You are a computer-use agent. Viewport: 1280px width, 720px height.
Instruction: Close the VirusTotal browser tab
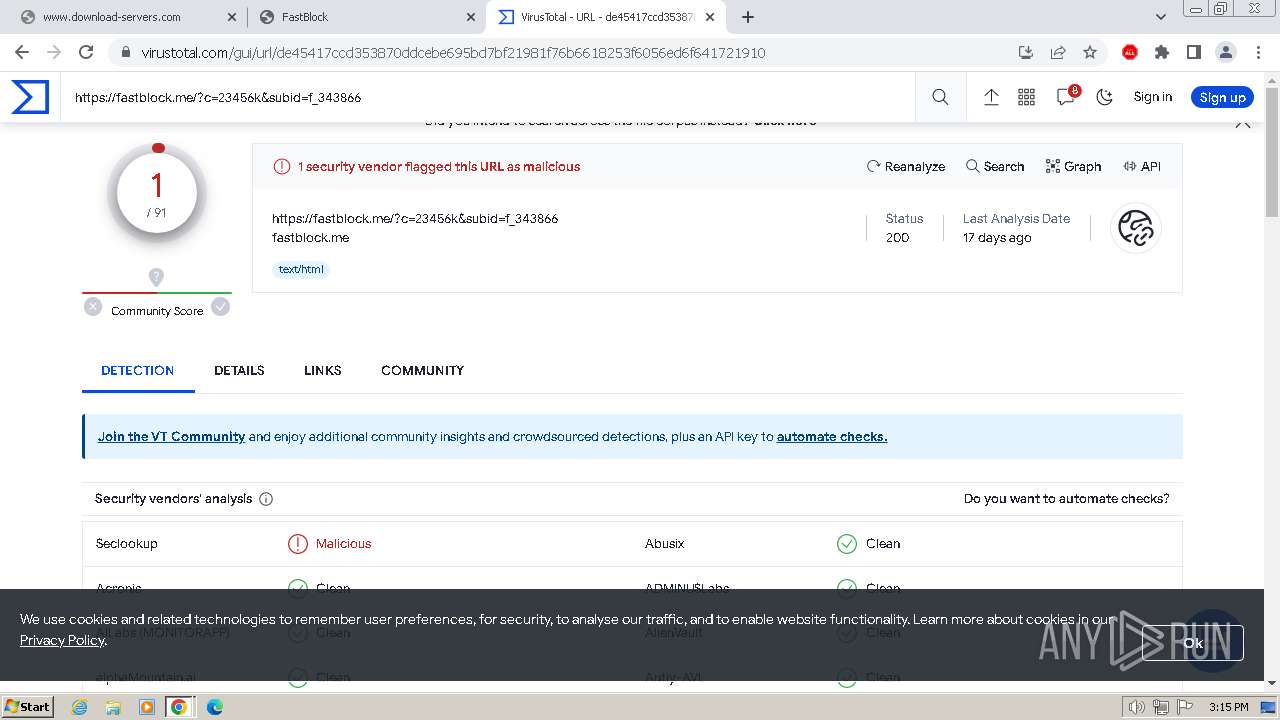tap(709, 17)
